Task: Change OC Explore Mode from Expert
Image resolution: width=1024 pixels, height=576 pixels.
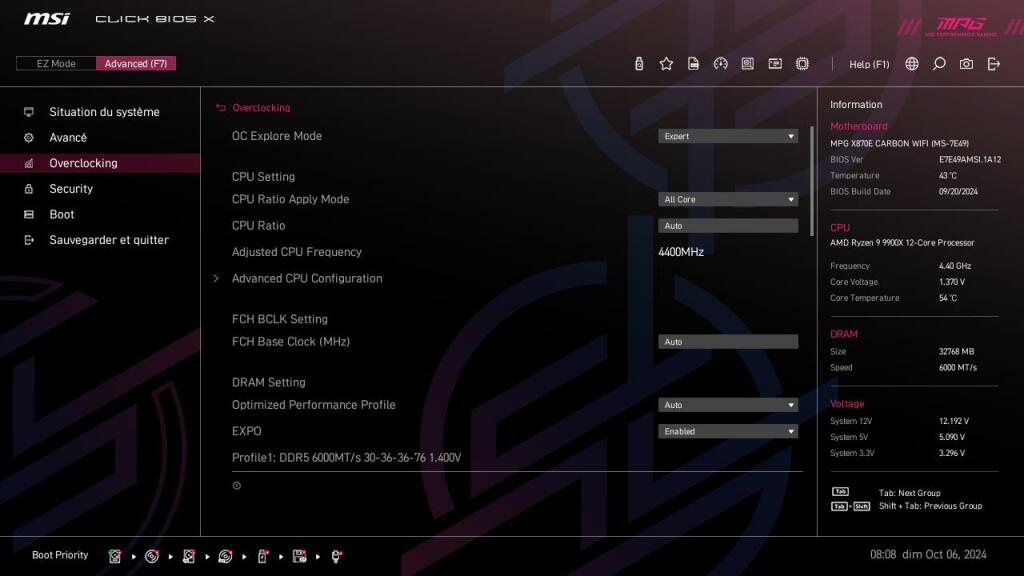Action: pos(728,136)
